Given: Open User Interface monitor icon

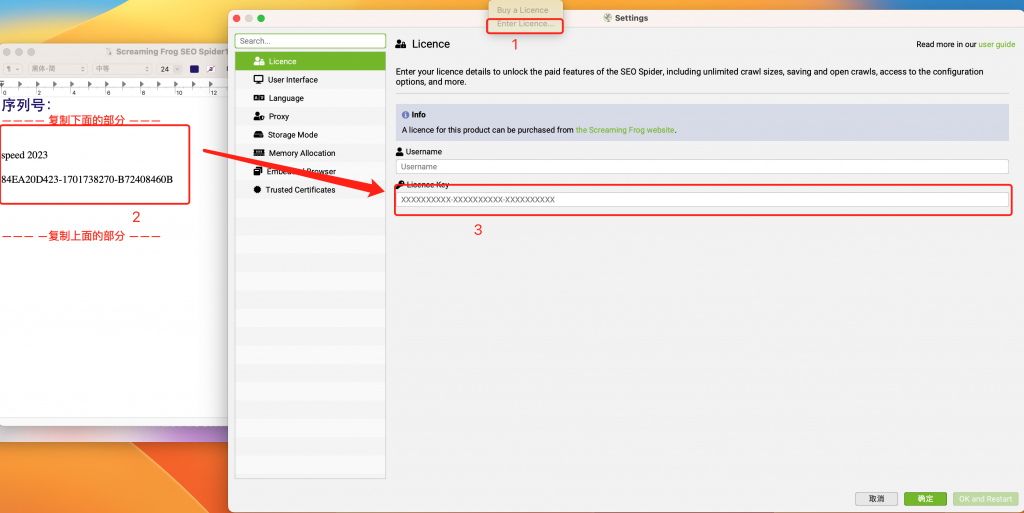Looking at the screenshot, I should (259, 80).
